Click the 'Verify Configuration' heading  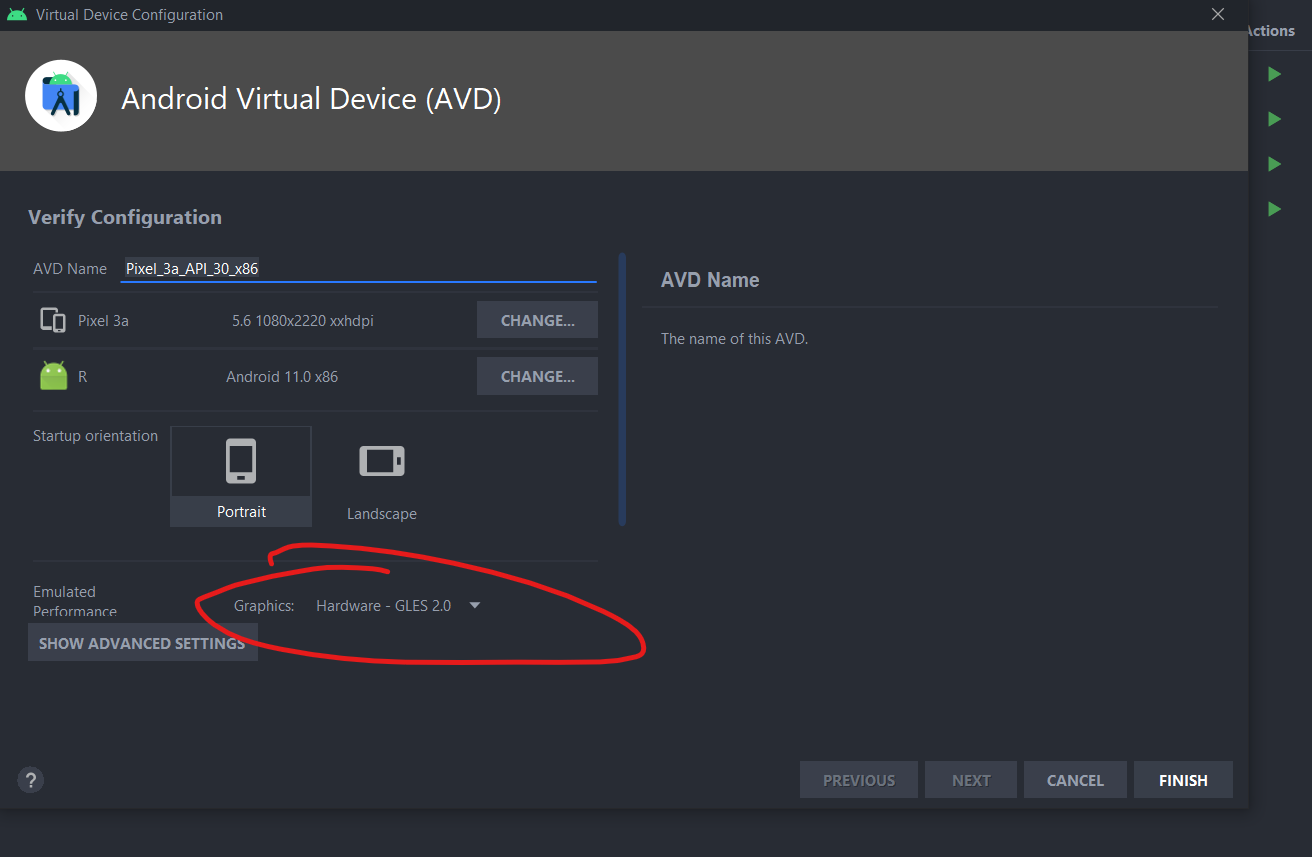[x=125, y=217]
